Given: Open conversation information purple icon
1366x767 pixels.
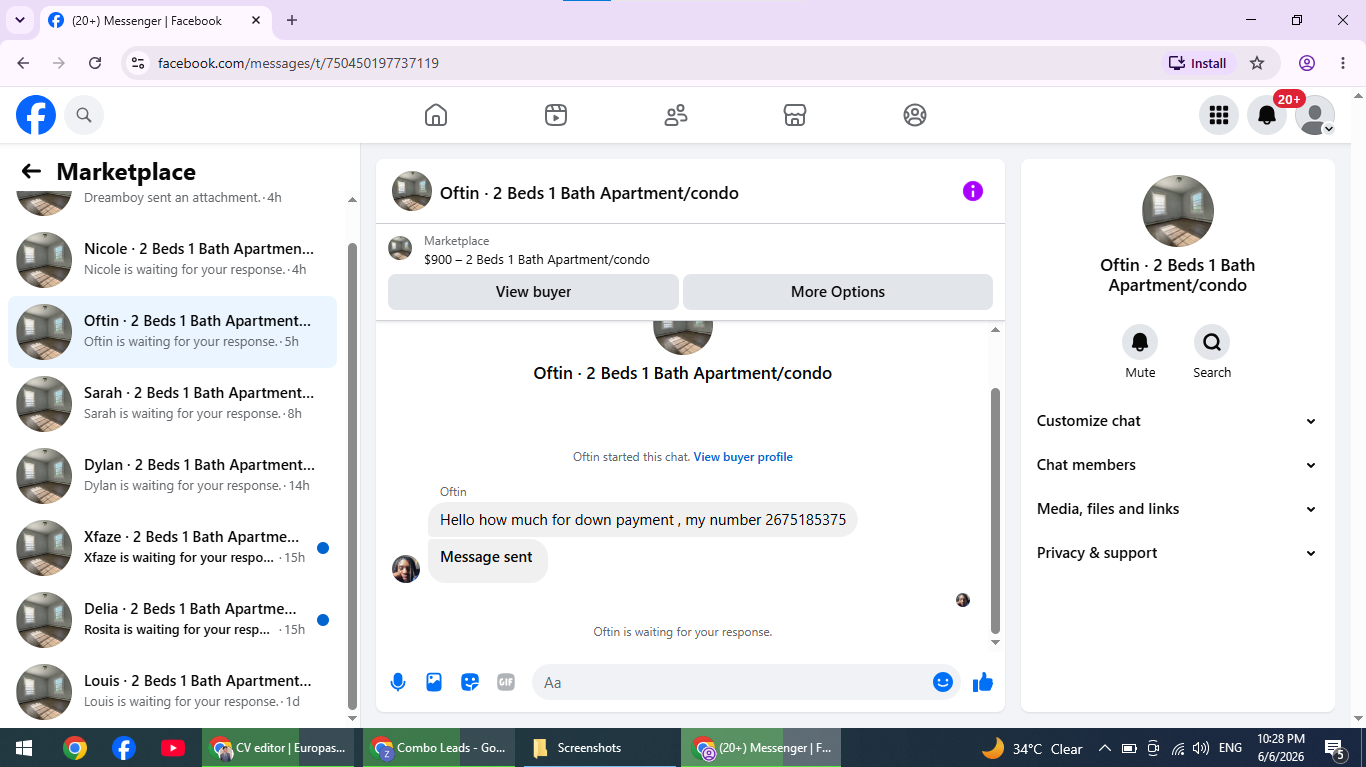Looking at the screenshot, I should (973, 191).
